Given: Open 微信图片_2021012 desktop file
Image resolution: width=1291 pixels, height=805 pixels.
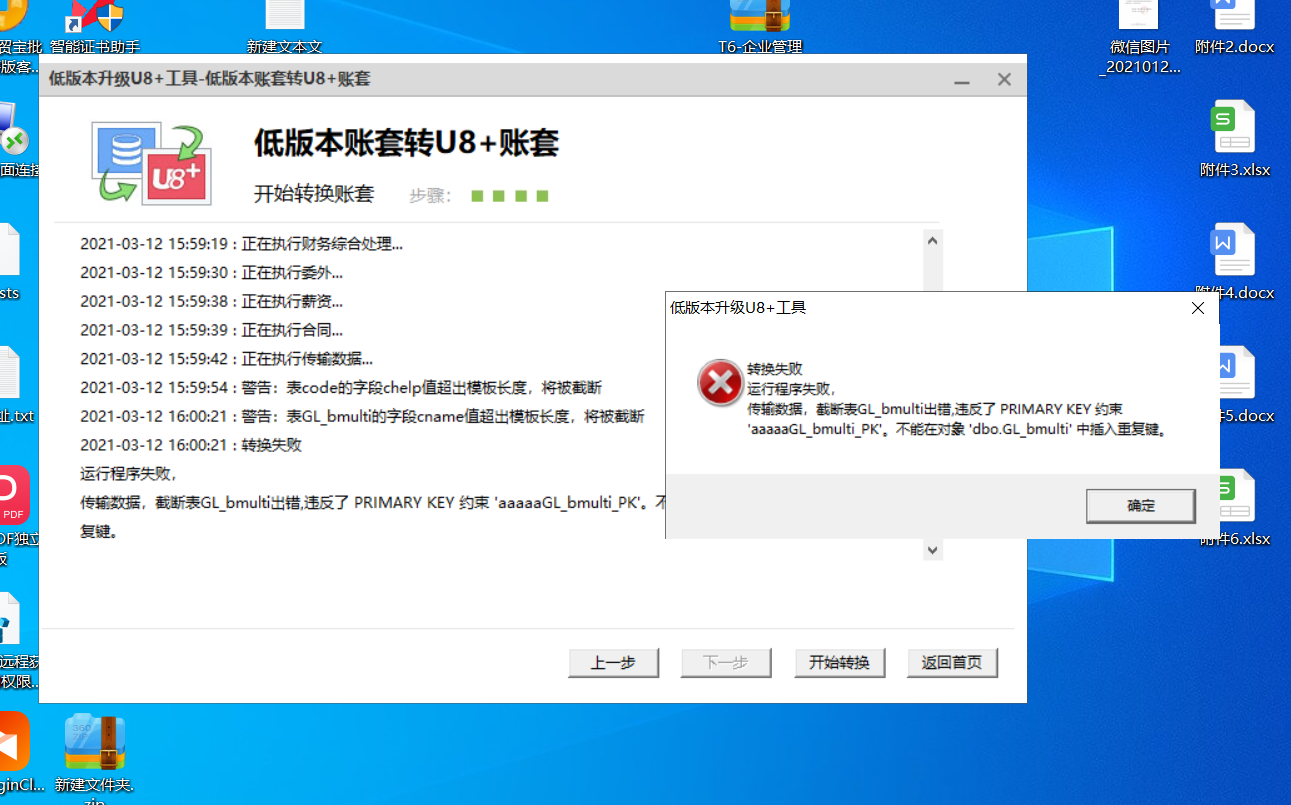Looking at the screenshot, I should pos(1139,38).
